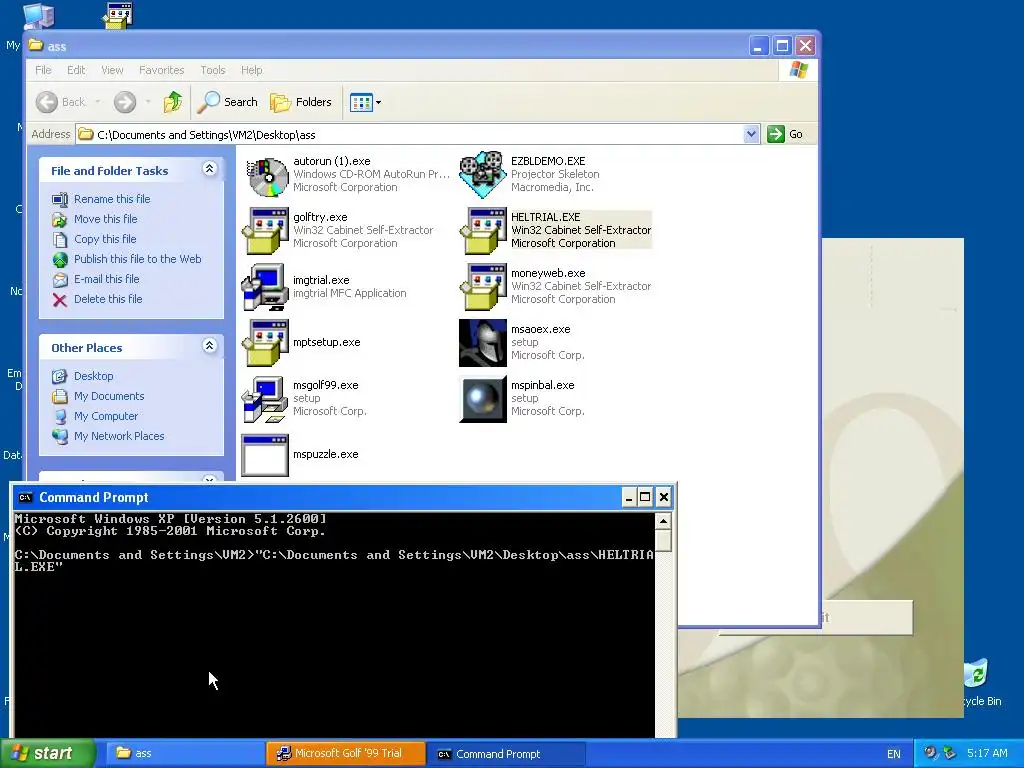The height and width of the screenshot is (768, 1024).
Task: Open the View menu
Action: pyautogui.click(x=112, y=70)
